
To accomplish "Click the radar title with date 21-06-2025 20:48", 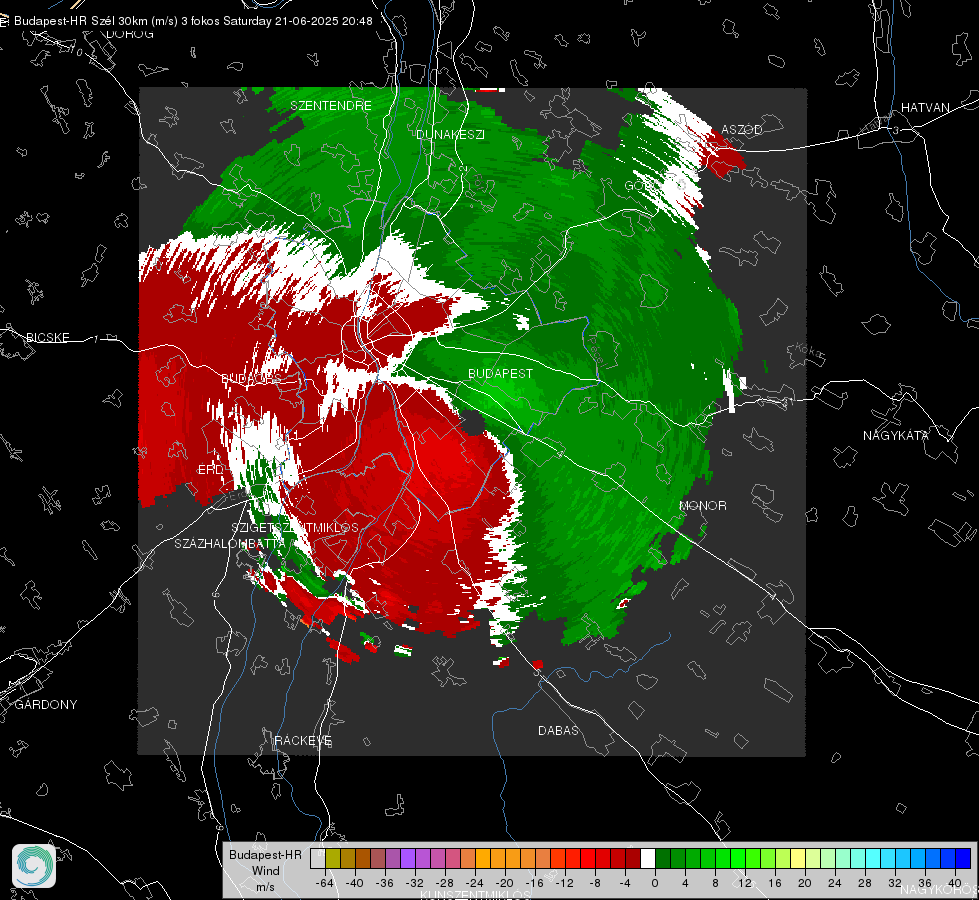I will click(x=193, y=21).
